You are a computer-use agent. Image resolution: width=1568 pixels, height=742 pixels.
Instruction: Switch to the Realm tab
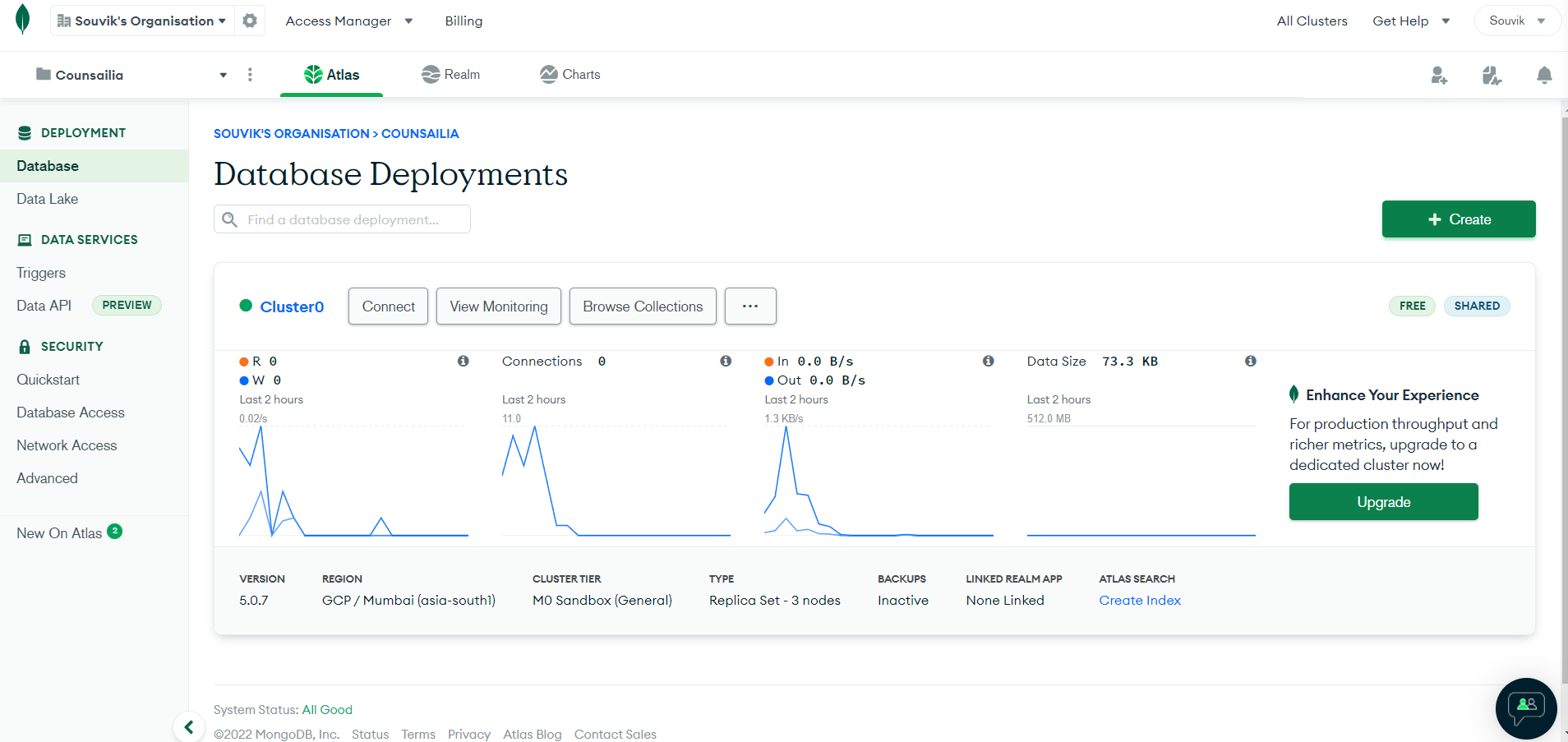[x=450, y=75]
